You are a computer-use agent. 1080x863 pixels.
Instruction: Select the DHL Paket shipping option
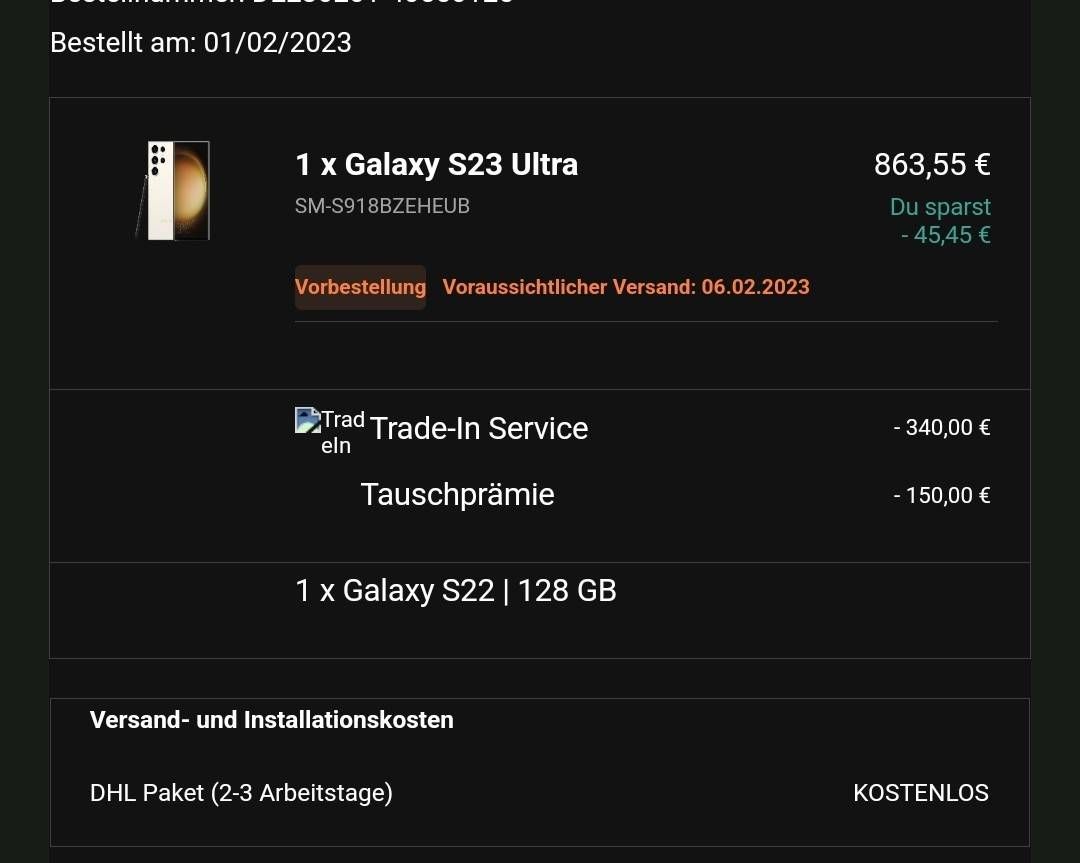[241, 793]
